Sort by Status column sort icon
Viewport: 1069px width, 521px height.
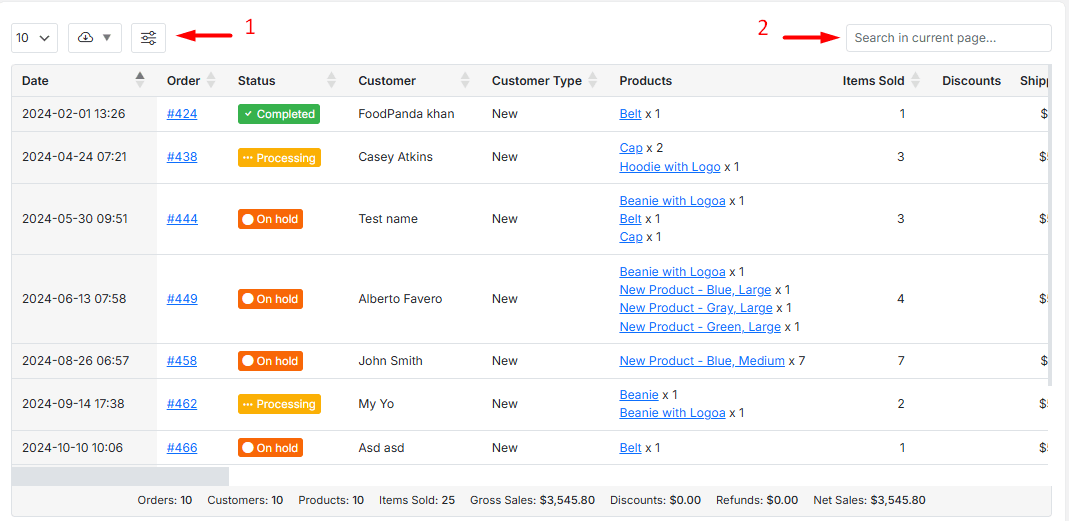click(332, 80)
